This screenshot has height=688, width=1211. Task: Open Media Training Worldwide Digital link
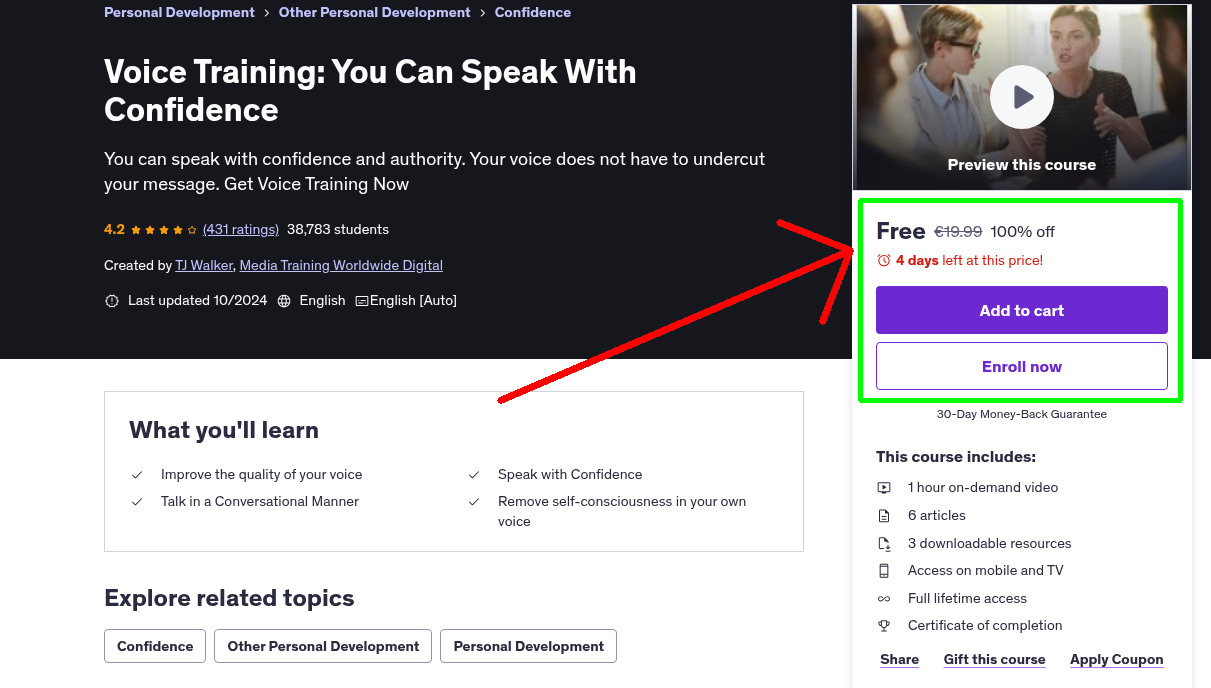[x=341, y=266]
